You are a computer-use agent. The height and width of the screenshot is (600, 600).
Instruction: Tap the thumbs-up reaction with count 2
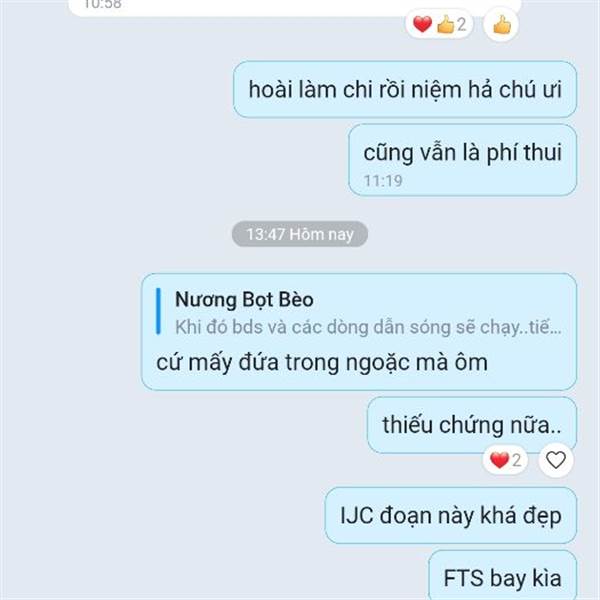[x=451, y=25]
